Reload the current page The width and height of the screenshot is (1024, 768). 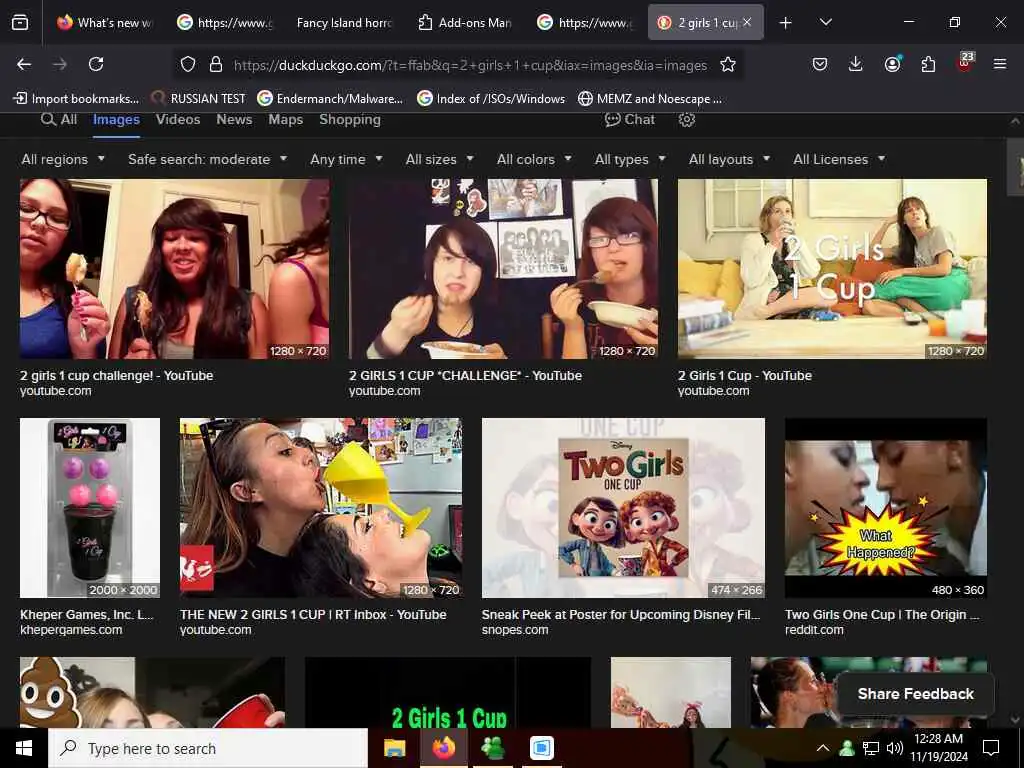pyautogui.click(x=96, y=64)
